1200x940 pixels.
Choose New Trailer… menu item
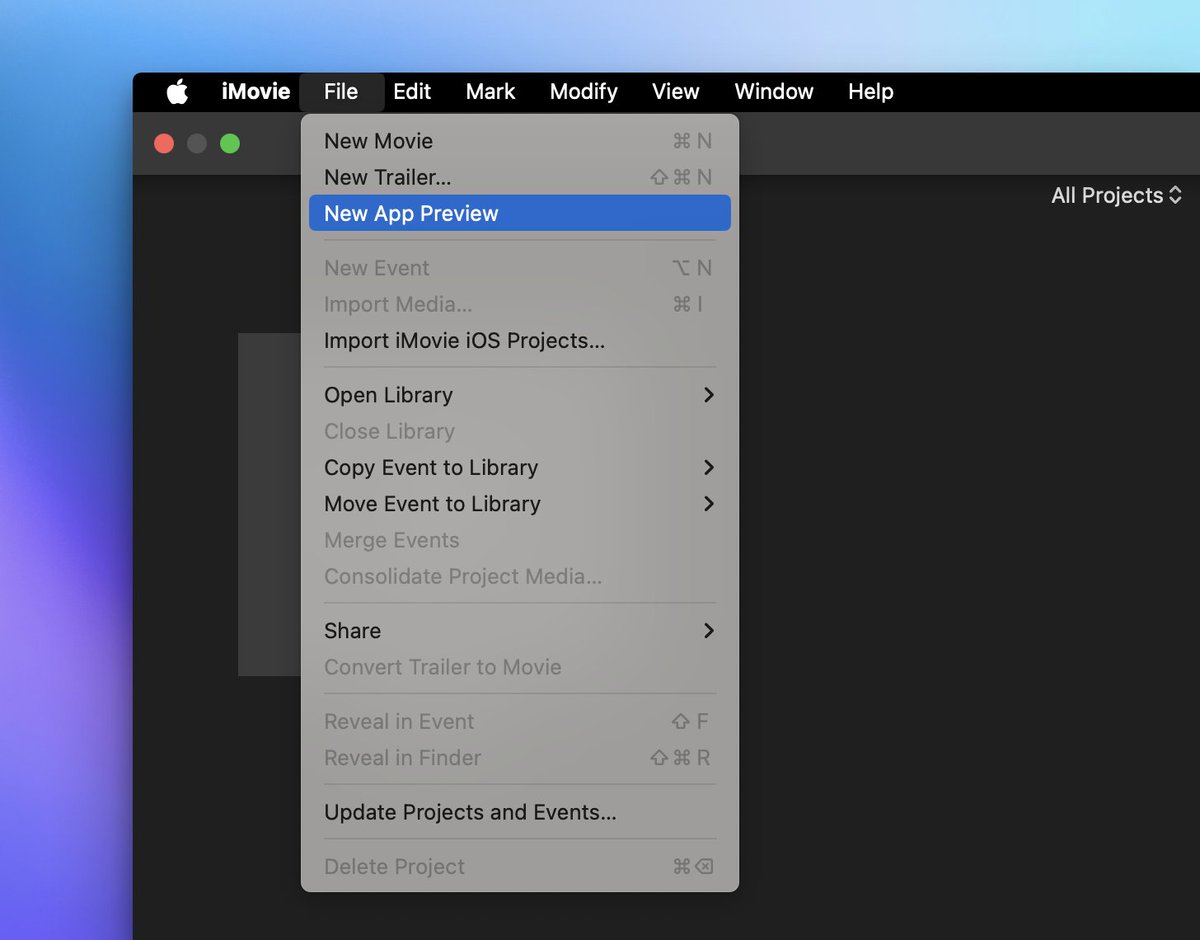tap(520, 177)
